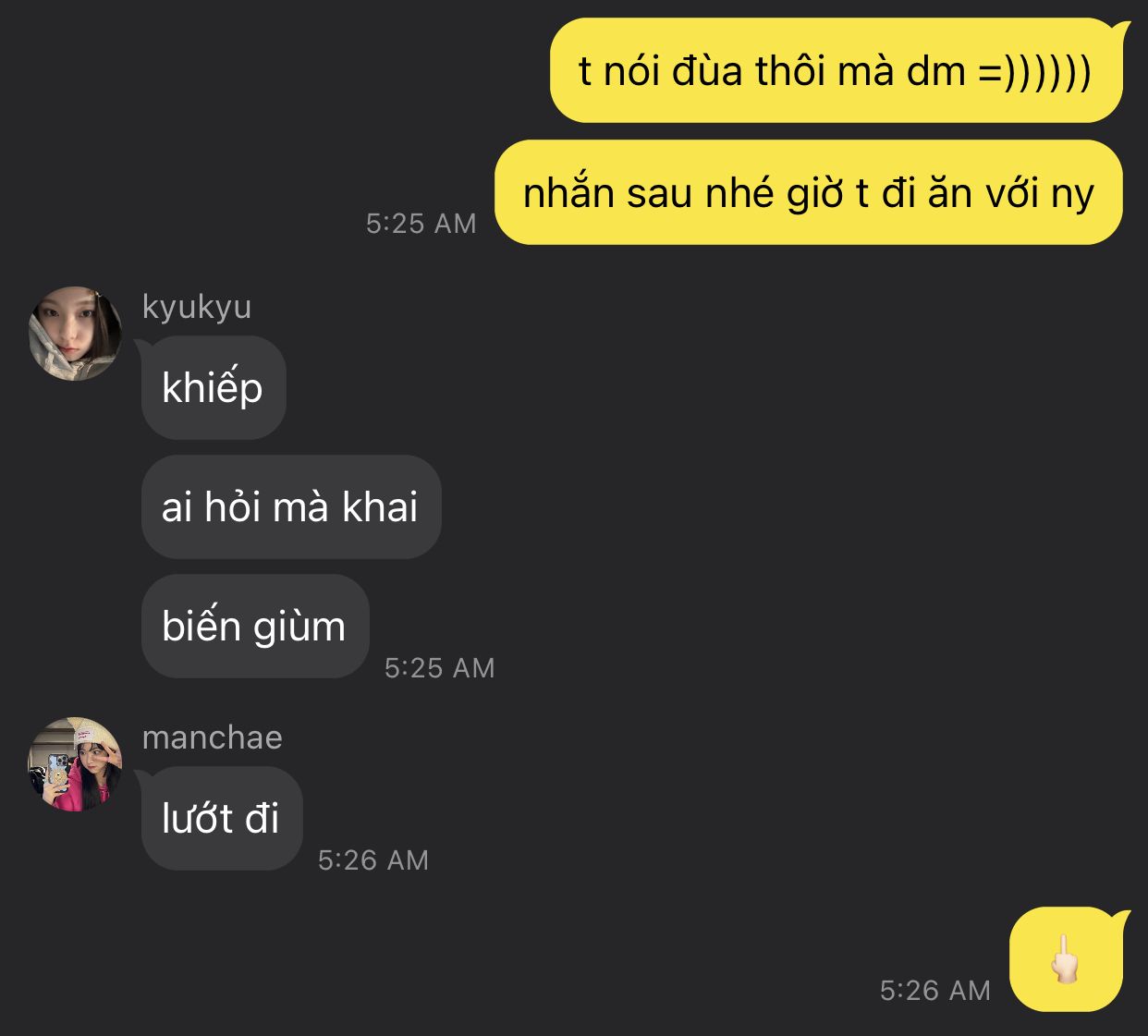
Task: Select the 'biến giùm' message bubble
Action: [x=255, y=626]
